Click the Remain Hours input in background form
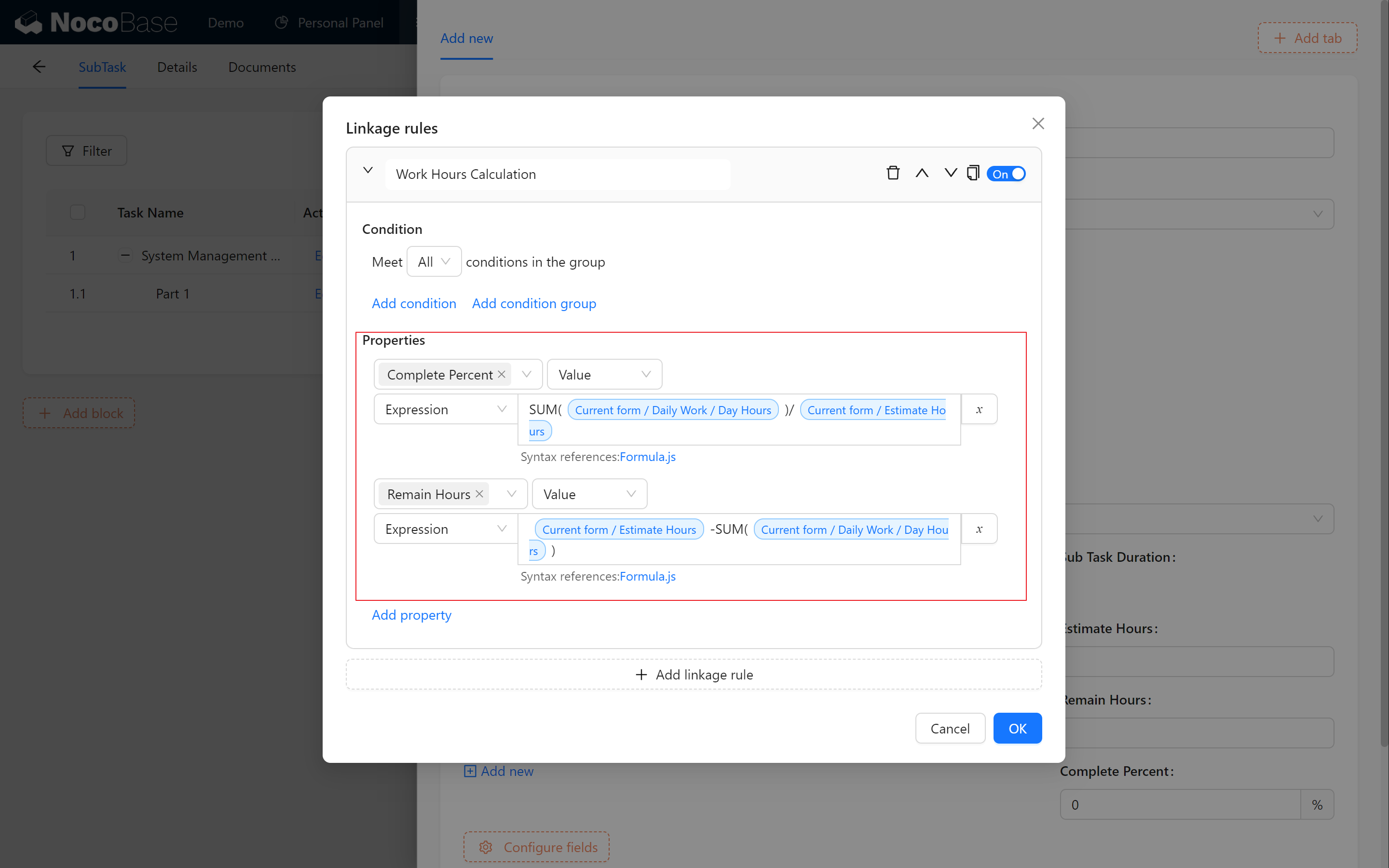The height and width of the screenshot is (868, 1389). [x=1199, y=733]
